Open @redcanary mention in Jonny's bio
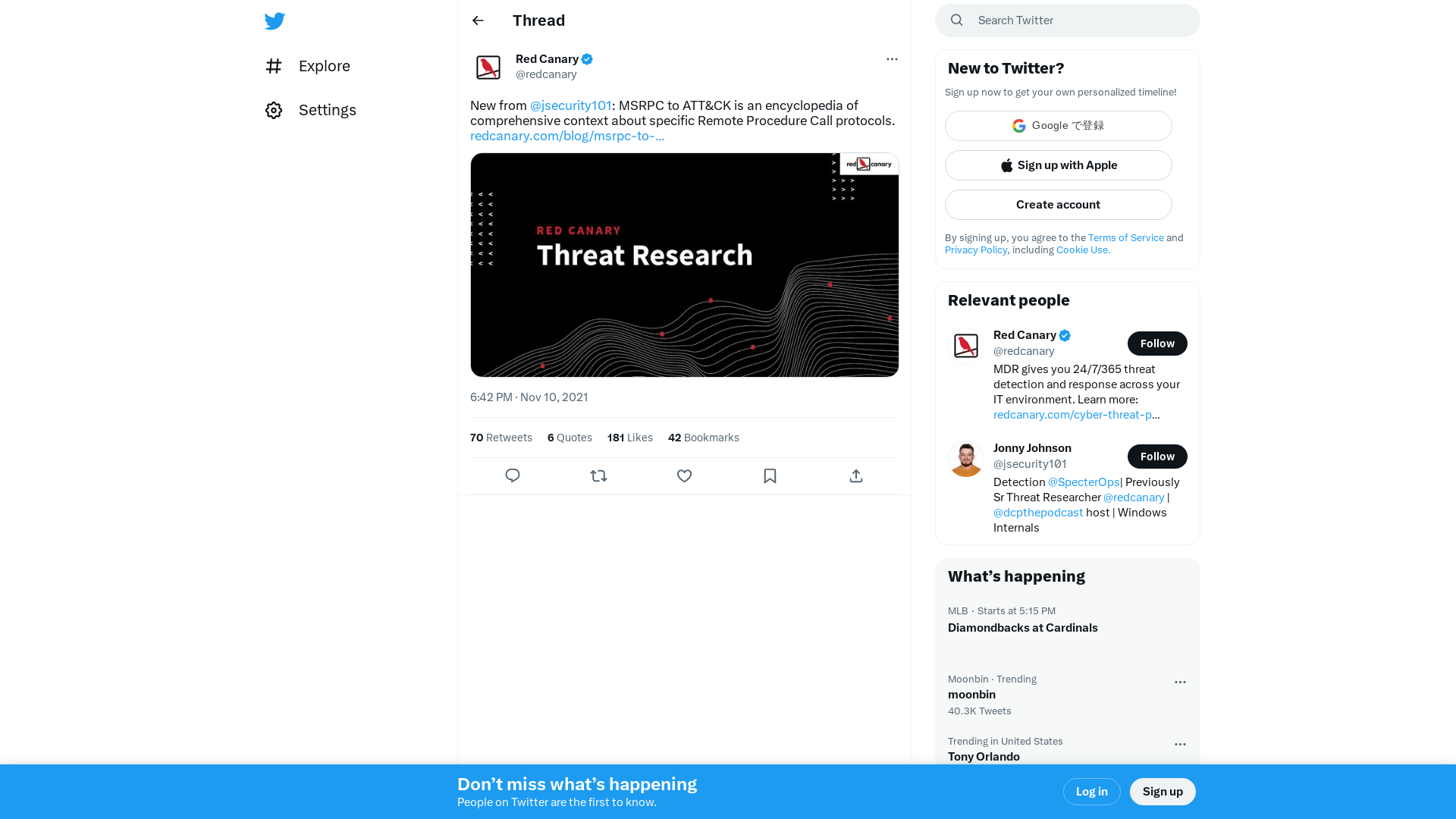 pyautogui.click(x=1134, y=497)
